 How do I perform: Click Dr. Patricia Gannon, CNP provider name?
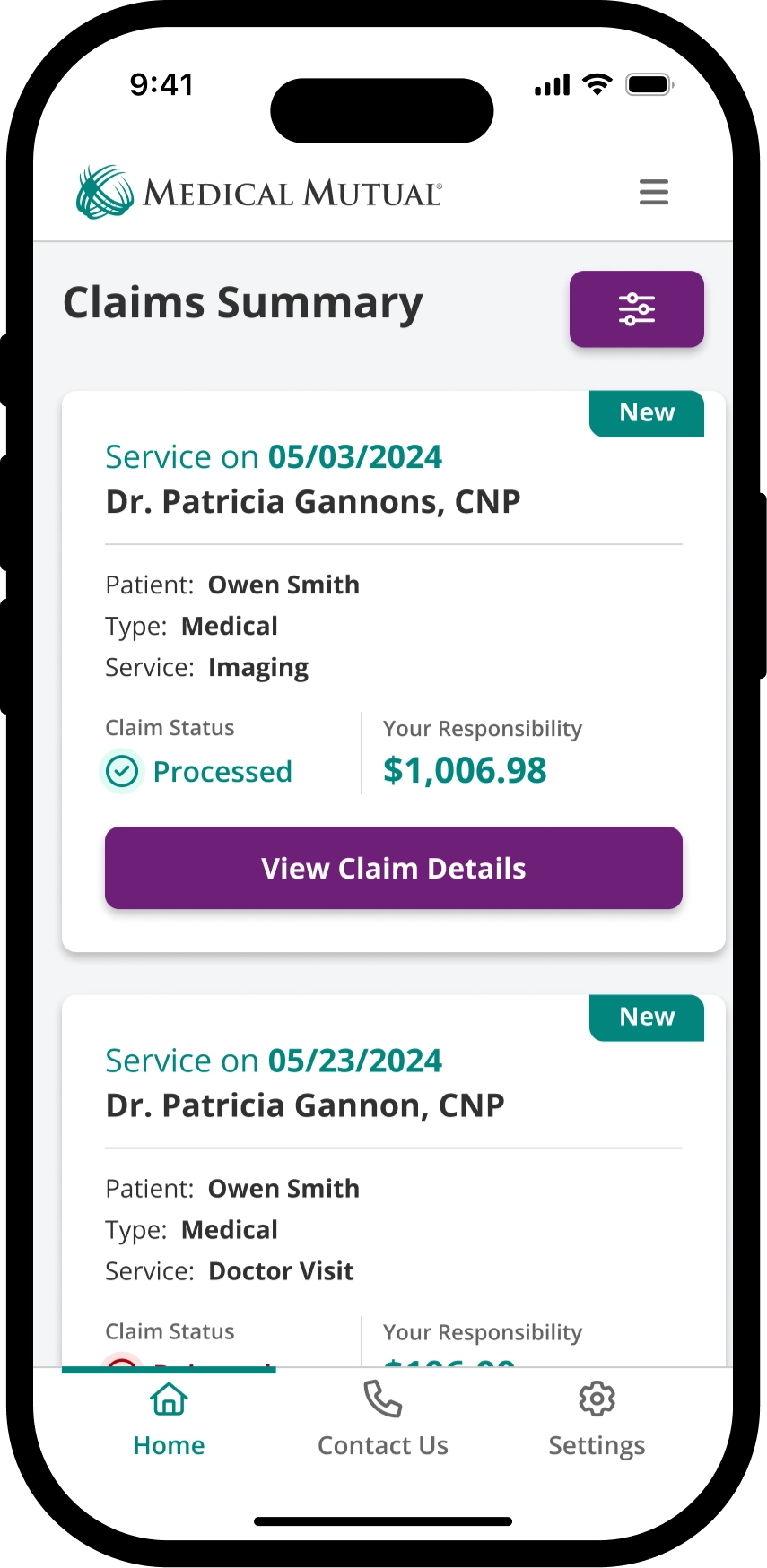(x=305, y=1105)
